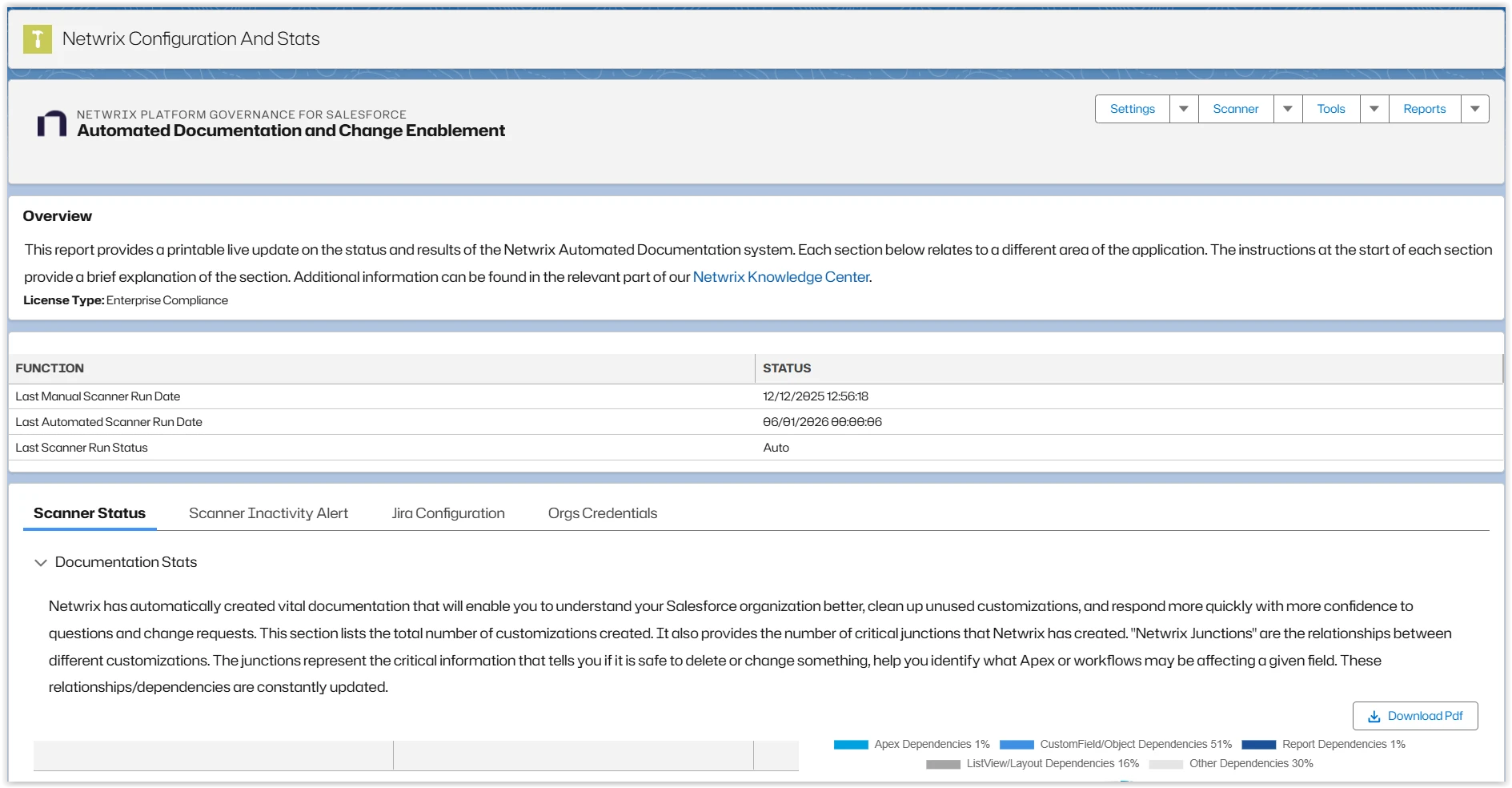The width and height of the screenshot is (1512, 788).
Task: Click the Reports button
Action: 1424,109
